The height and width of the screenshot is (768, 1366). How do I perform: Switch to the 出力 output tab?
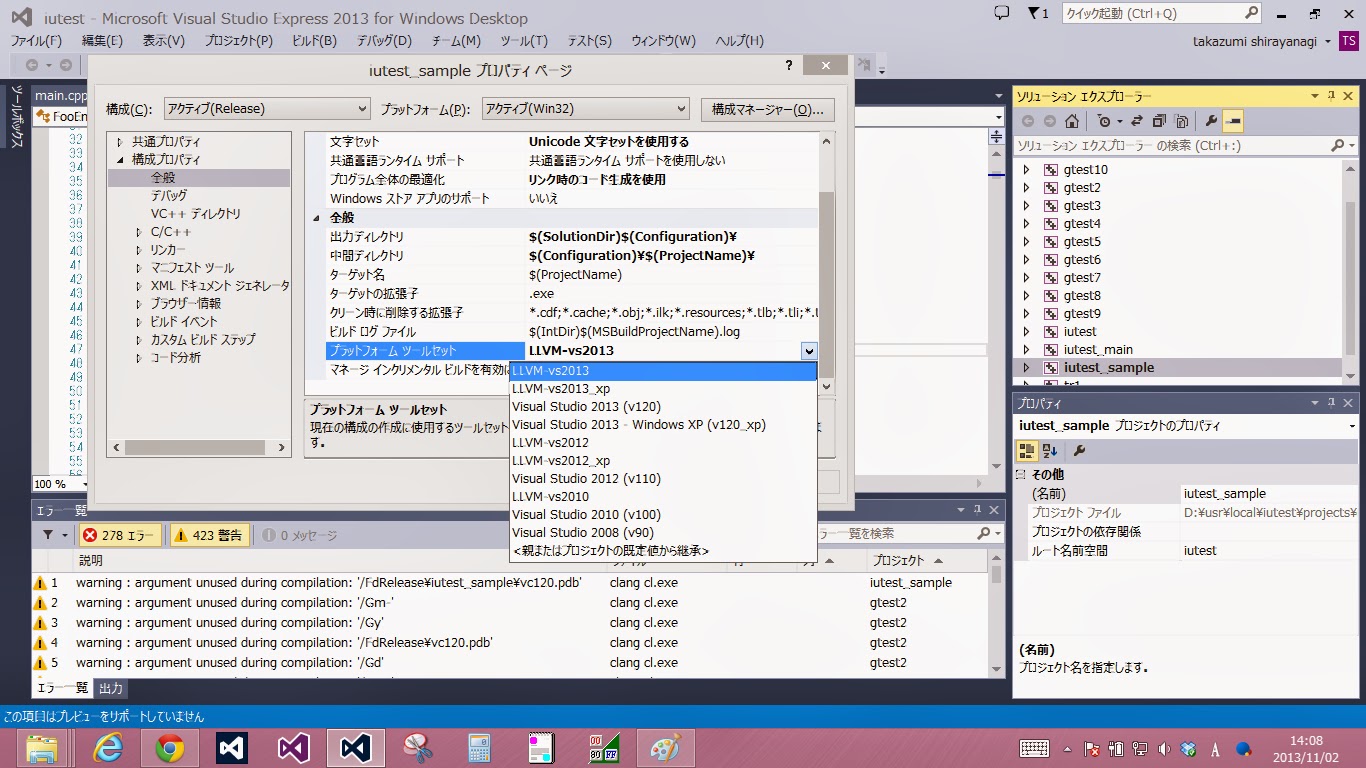pyautogui.click(x=111, y=689)
